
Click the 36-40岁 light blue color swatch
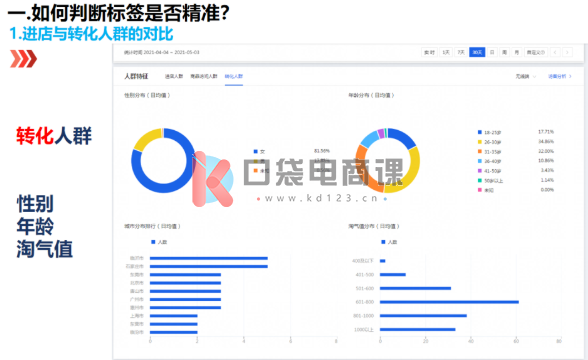pyautogui.click(x=480, y=161)
